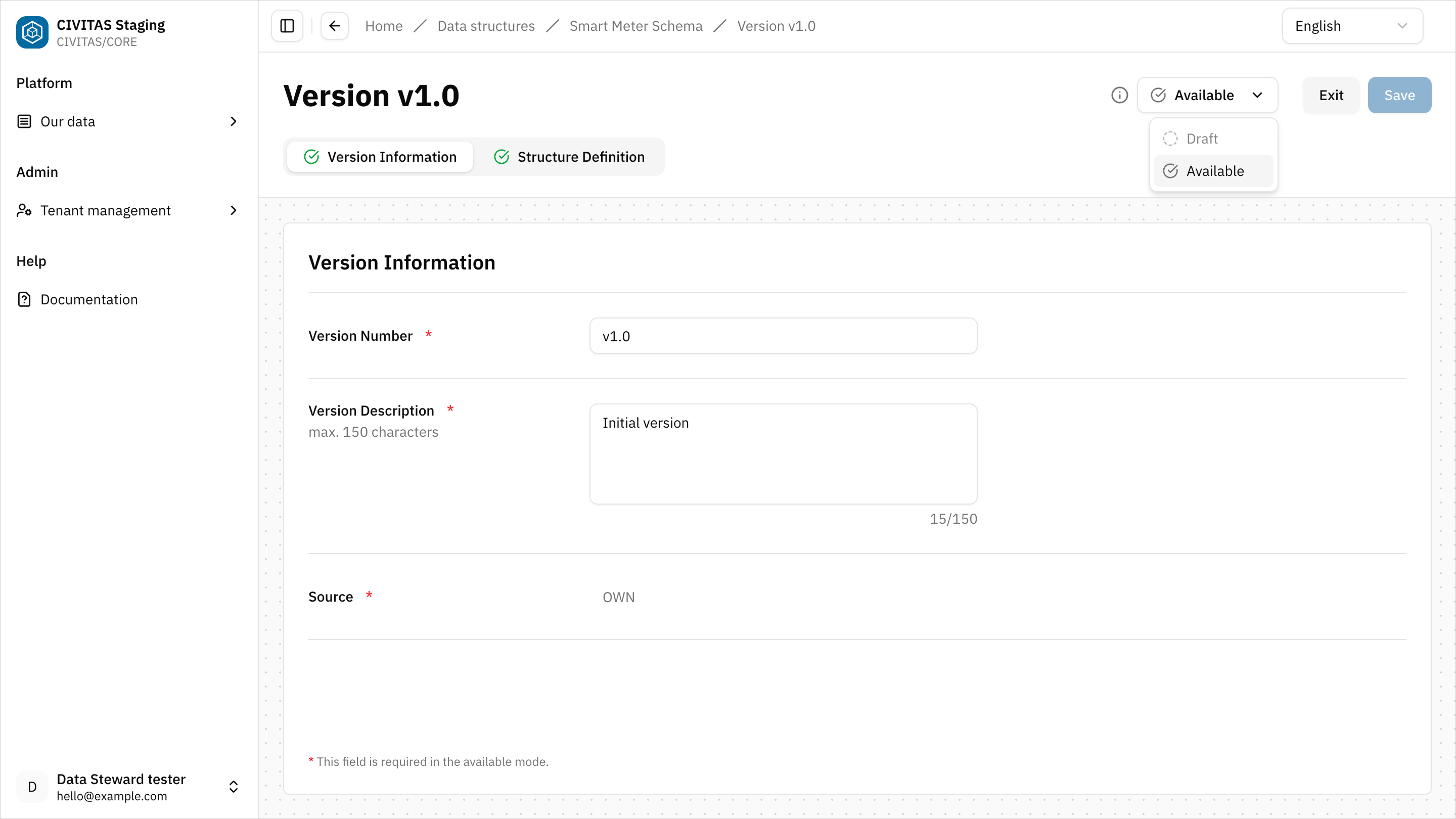Click the info icon next to status

point(1120,95)
